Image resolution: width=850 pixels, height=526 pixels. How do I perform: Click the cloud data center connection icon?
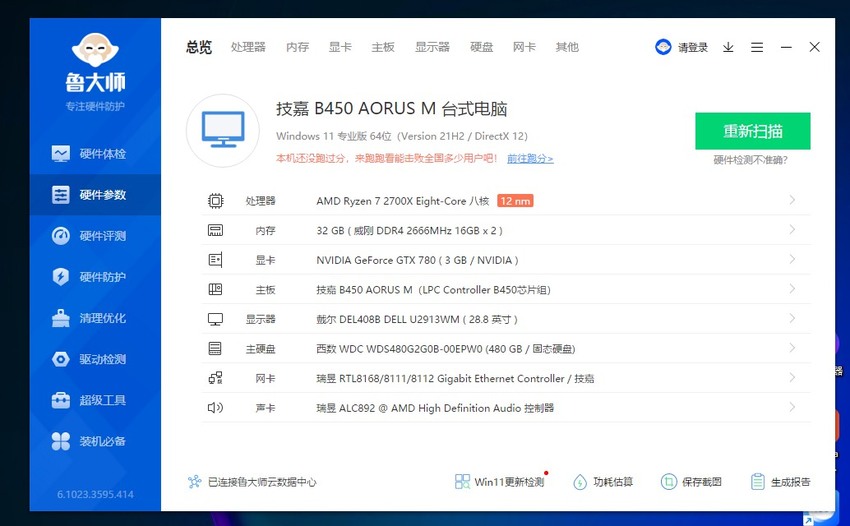[195, 482]
